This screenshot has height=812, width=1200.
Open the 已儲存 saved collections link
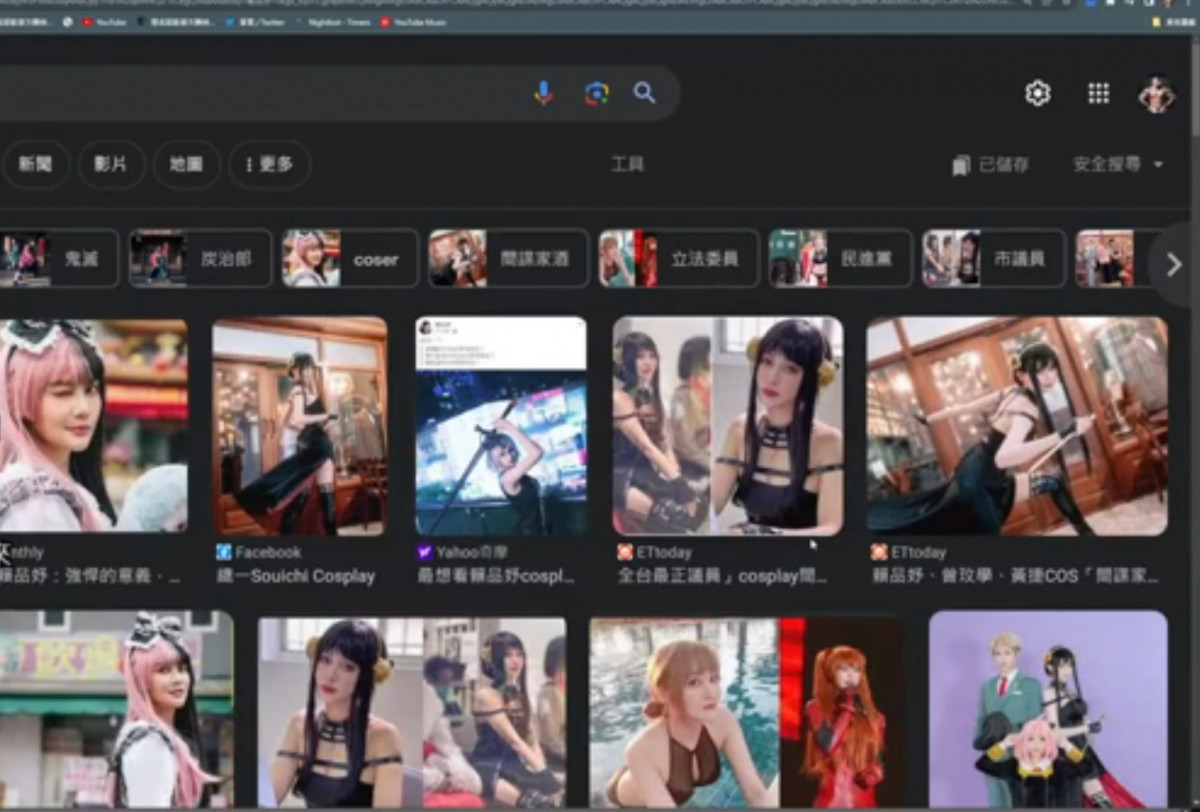pyautogui.click(x=991, y=165)
